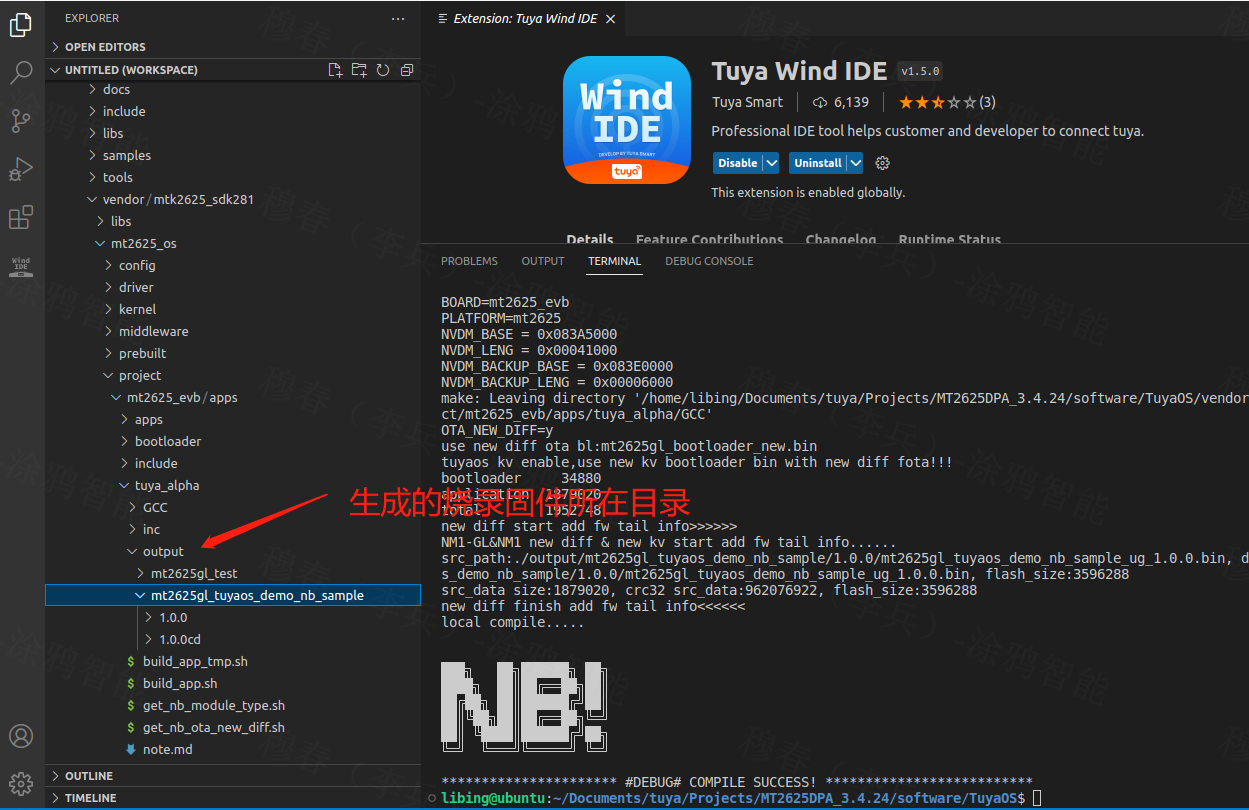The height and width of the screenshot is (810, 1249).
Task: Collapse the mt2625_os folder chevron
Action: click(x=101, y=243)
